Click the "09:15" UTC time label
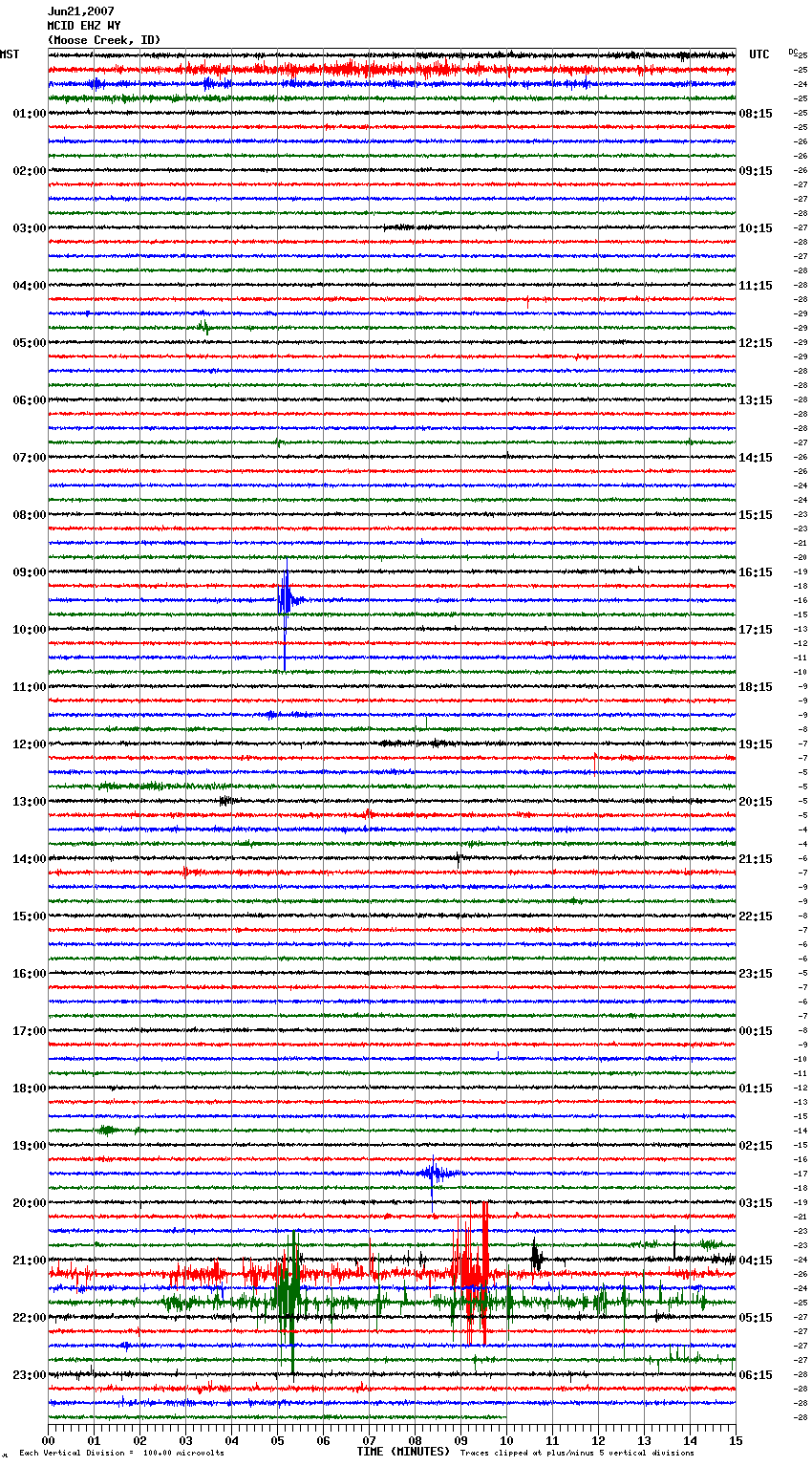The width and height of the screenshot is (812, 1466). click(756, 171)
